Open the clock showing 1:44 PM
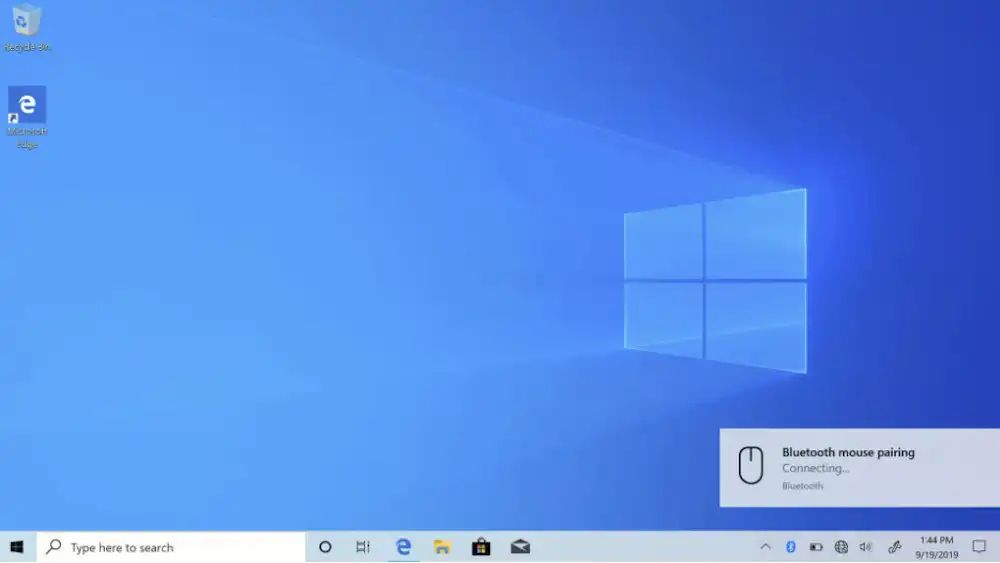The height and width of the screenshot is (563, 1000). (937, 547)
